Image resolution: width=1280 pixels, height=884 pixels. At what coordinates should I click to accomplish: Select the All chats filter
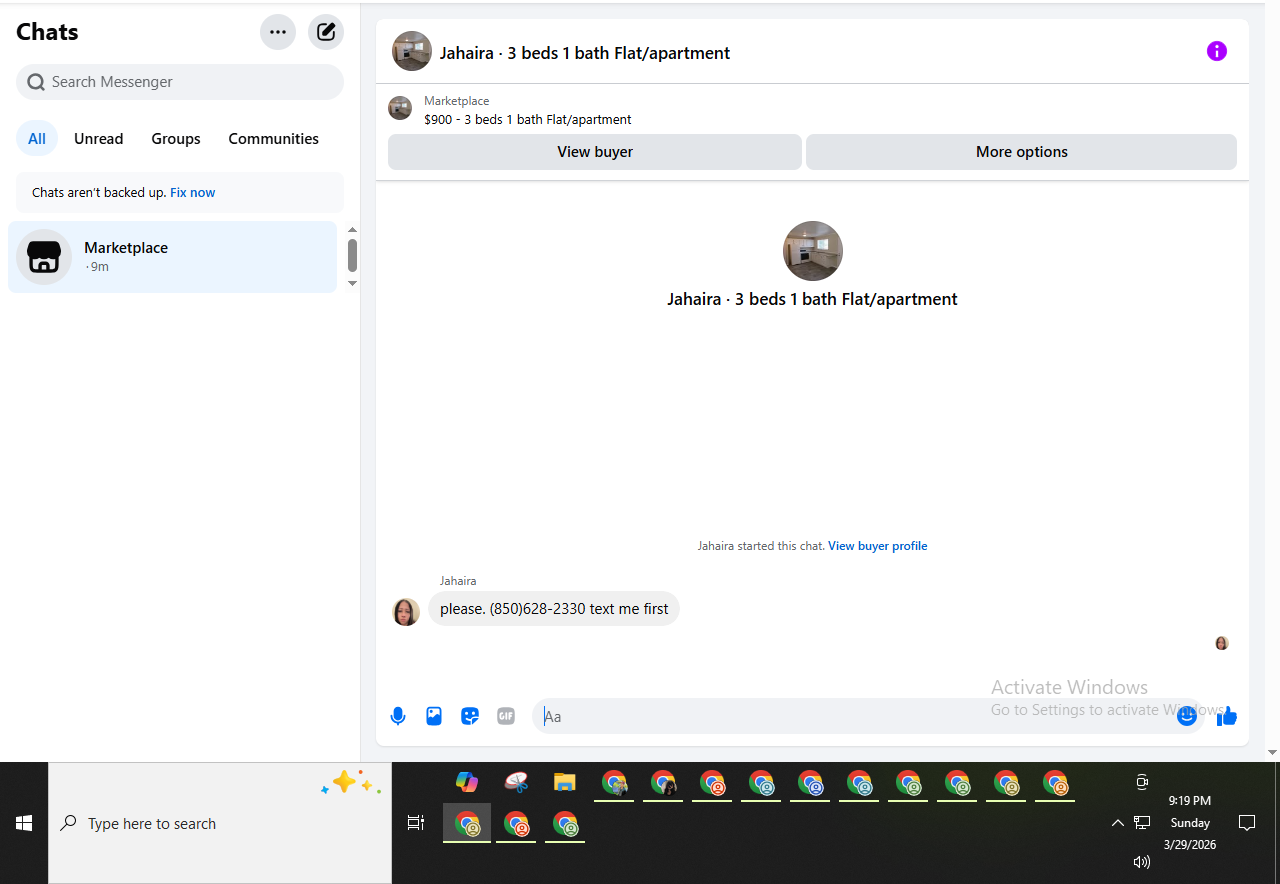point(37,139)
